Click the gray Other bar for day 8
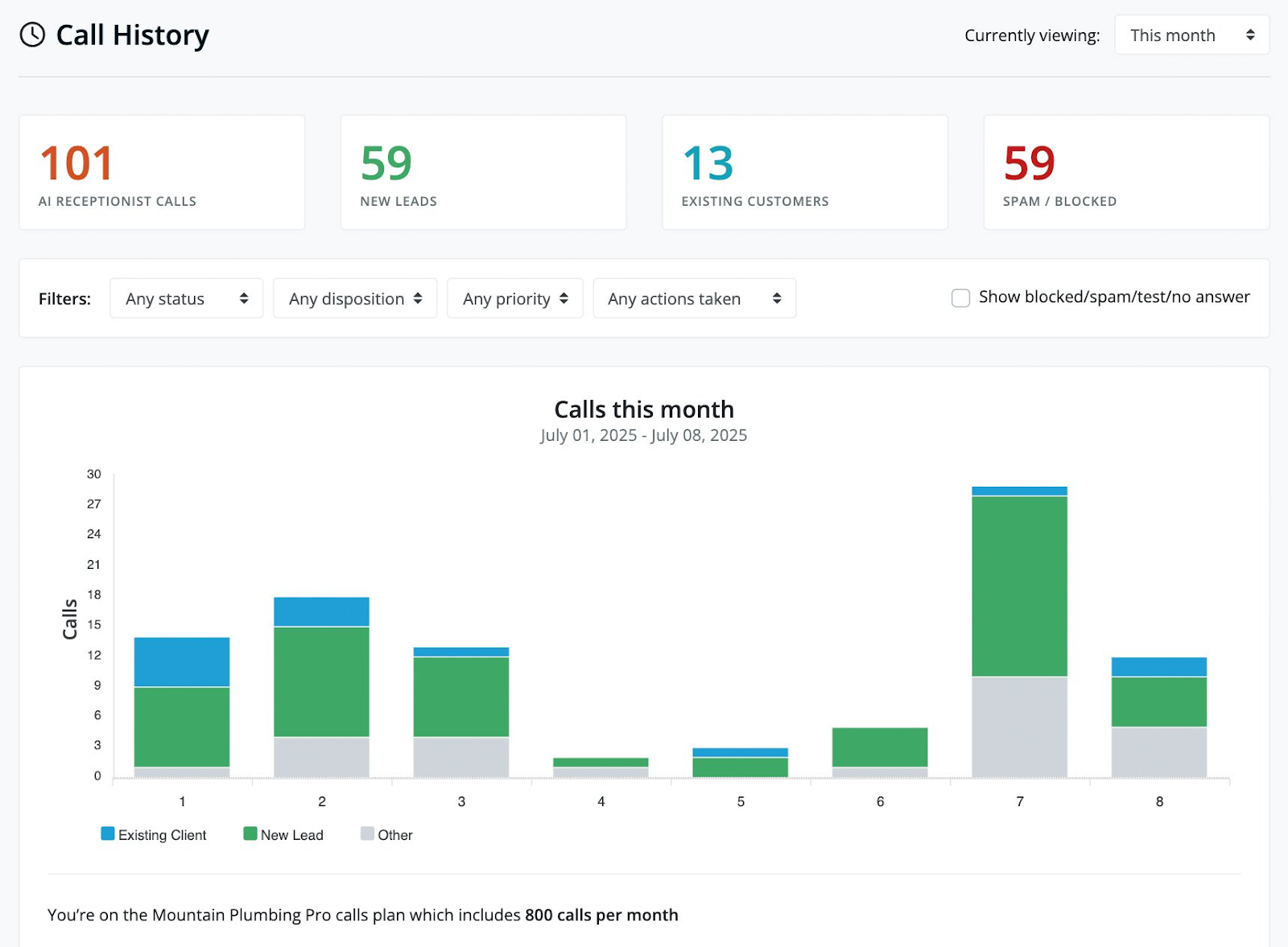 point(1158,751)
